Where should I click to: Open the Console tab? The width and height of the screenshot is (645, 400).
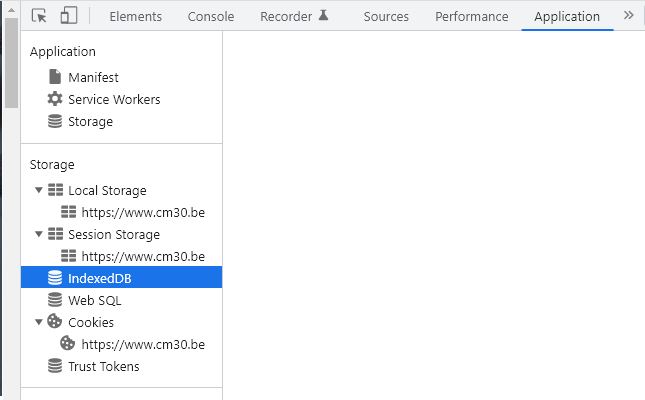pyautogui.click(x=211, y=16)
